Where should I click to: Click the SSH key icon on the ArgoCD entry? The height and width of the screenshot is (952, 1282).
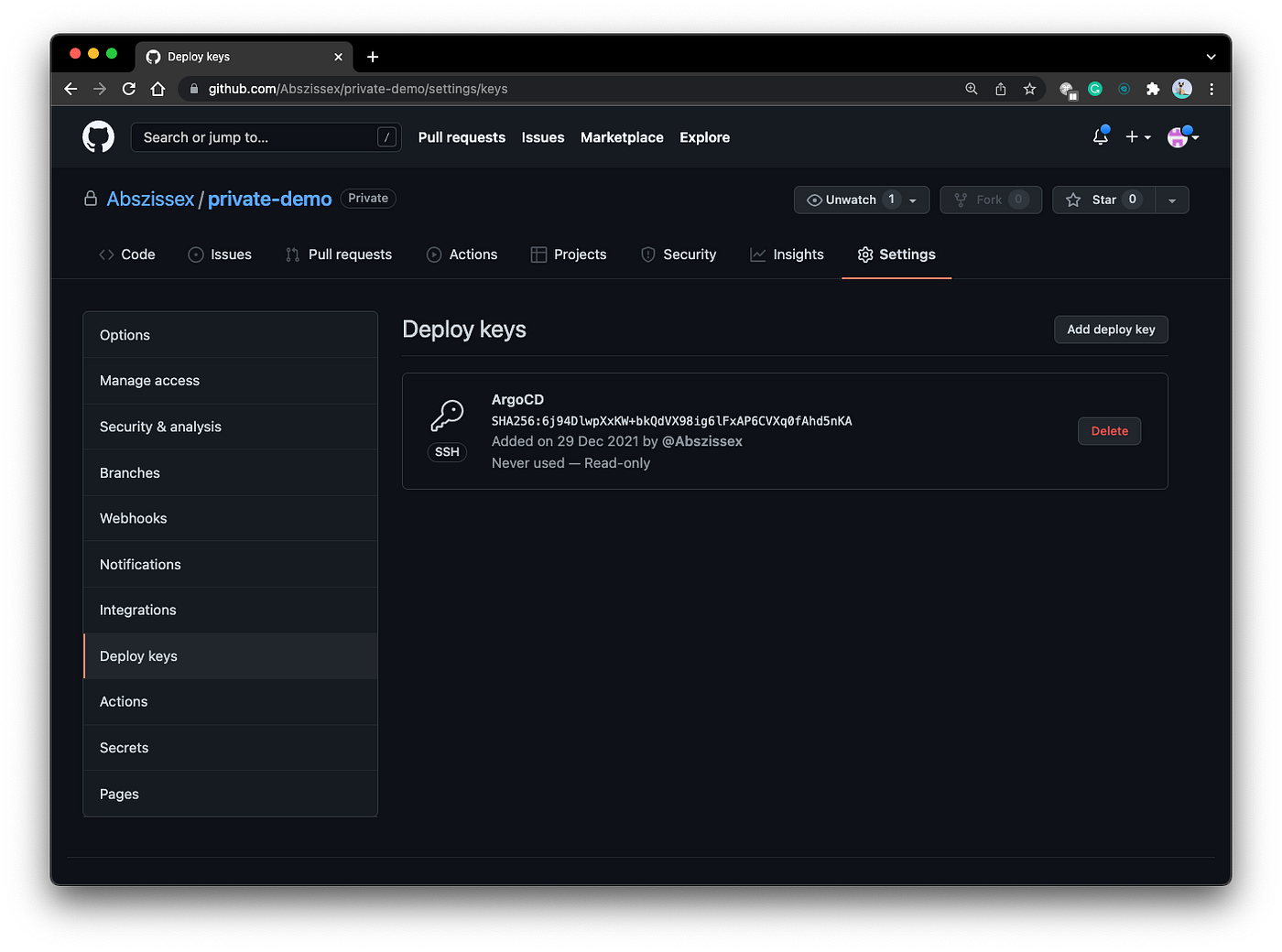447,415
